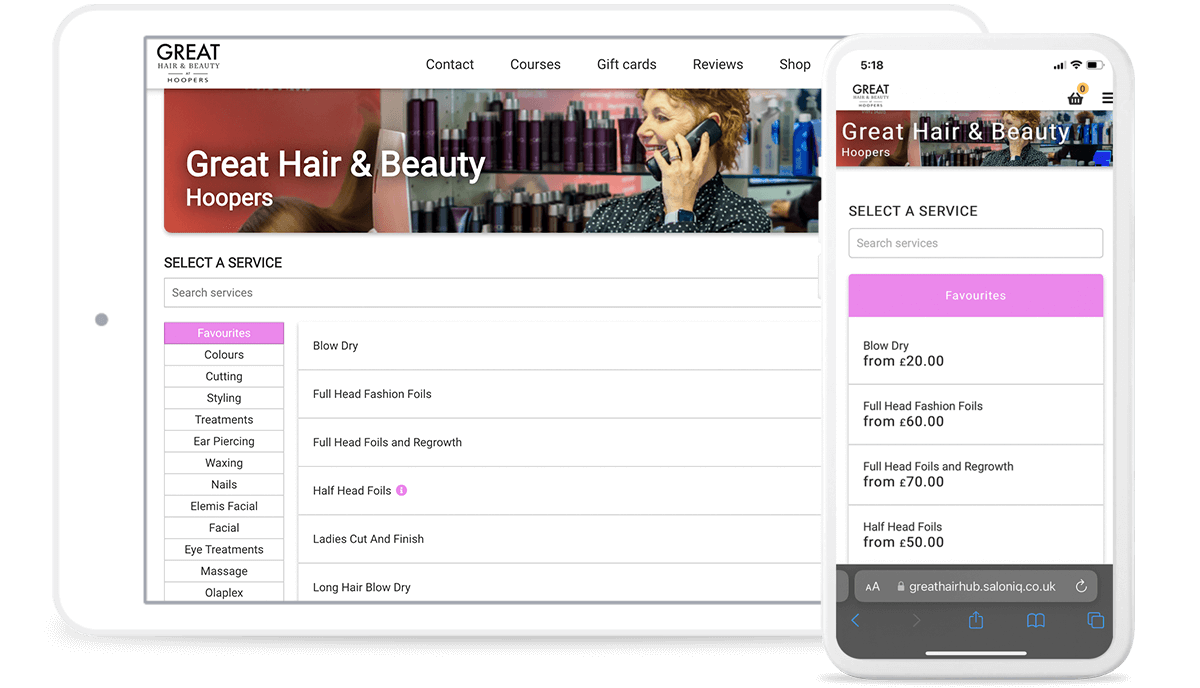Tap the Safari reload icon

pos(1081,587)
